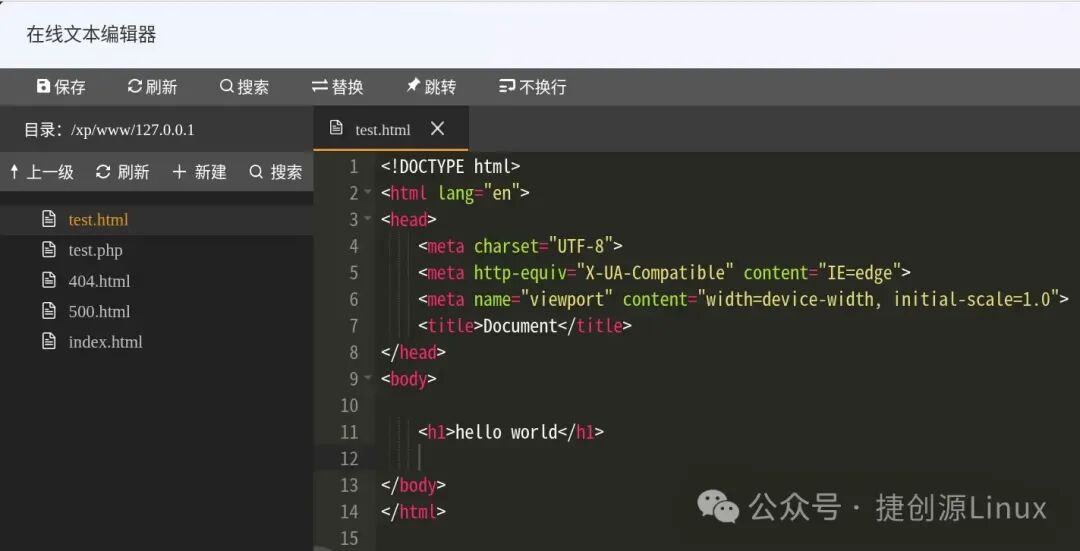The image size is (1080, 551).
Task: Click the "UTF-8" charset value
Action: click(x=580, y=246)
